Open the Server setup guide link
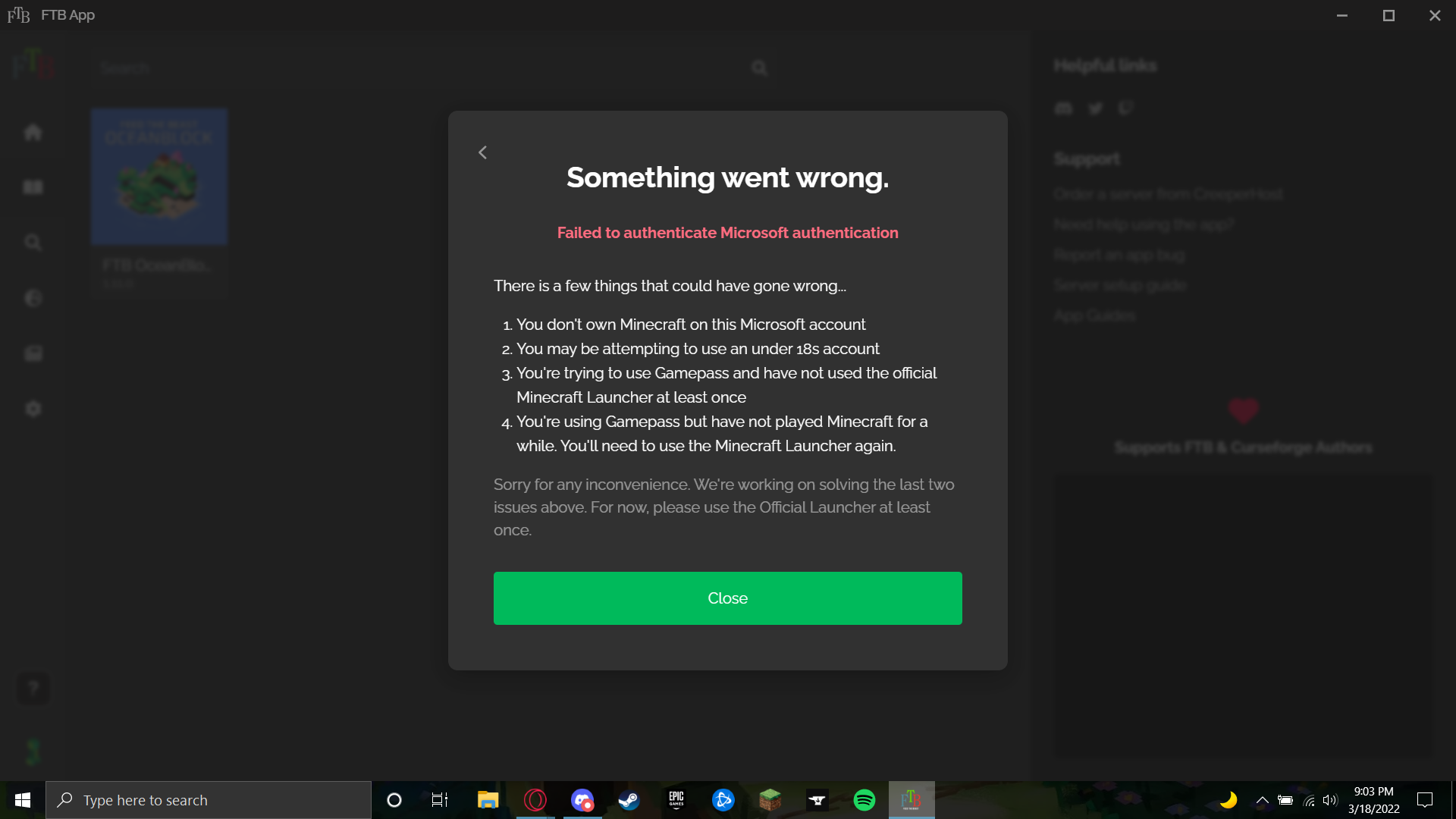Viewport: 1456px width, 819px height. (1119, 285)
